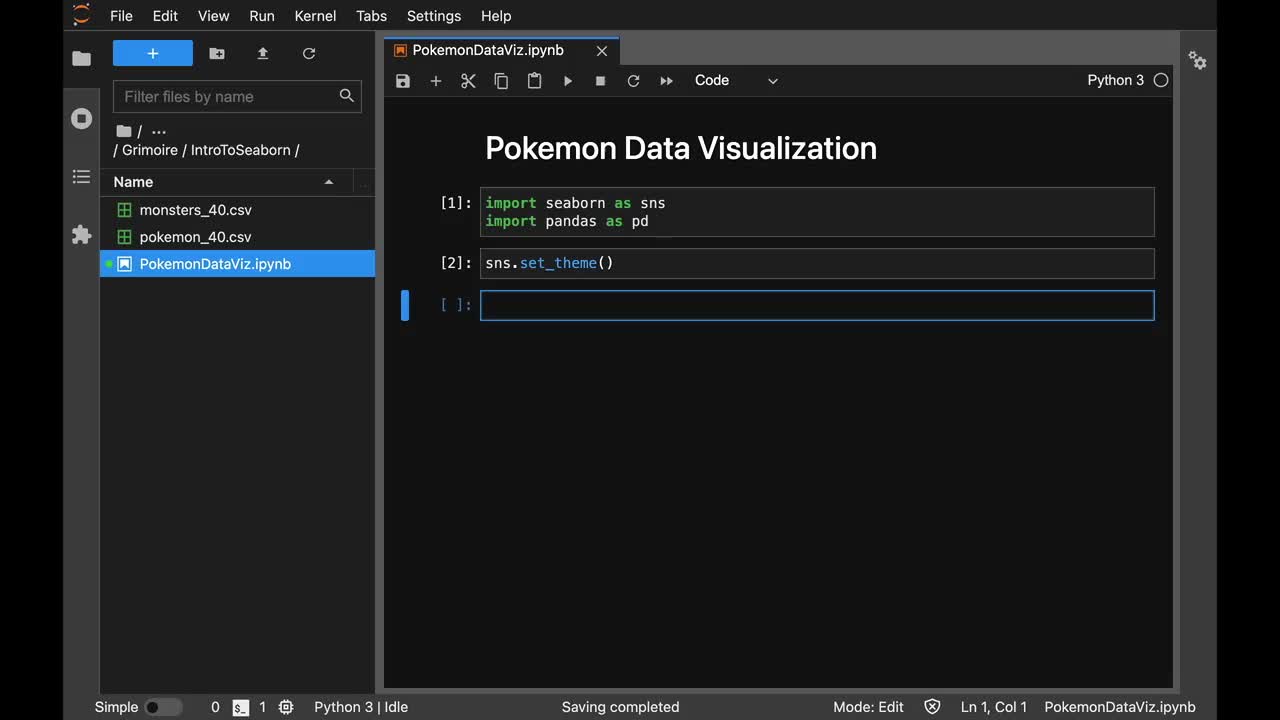
Task: Click the root folder icon in breadcrumbs
Action: click(124, 131)
